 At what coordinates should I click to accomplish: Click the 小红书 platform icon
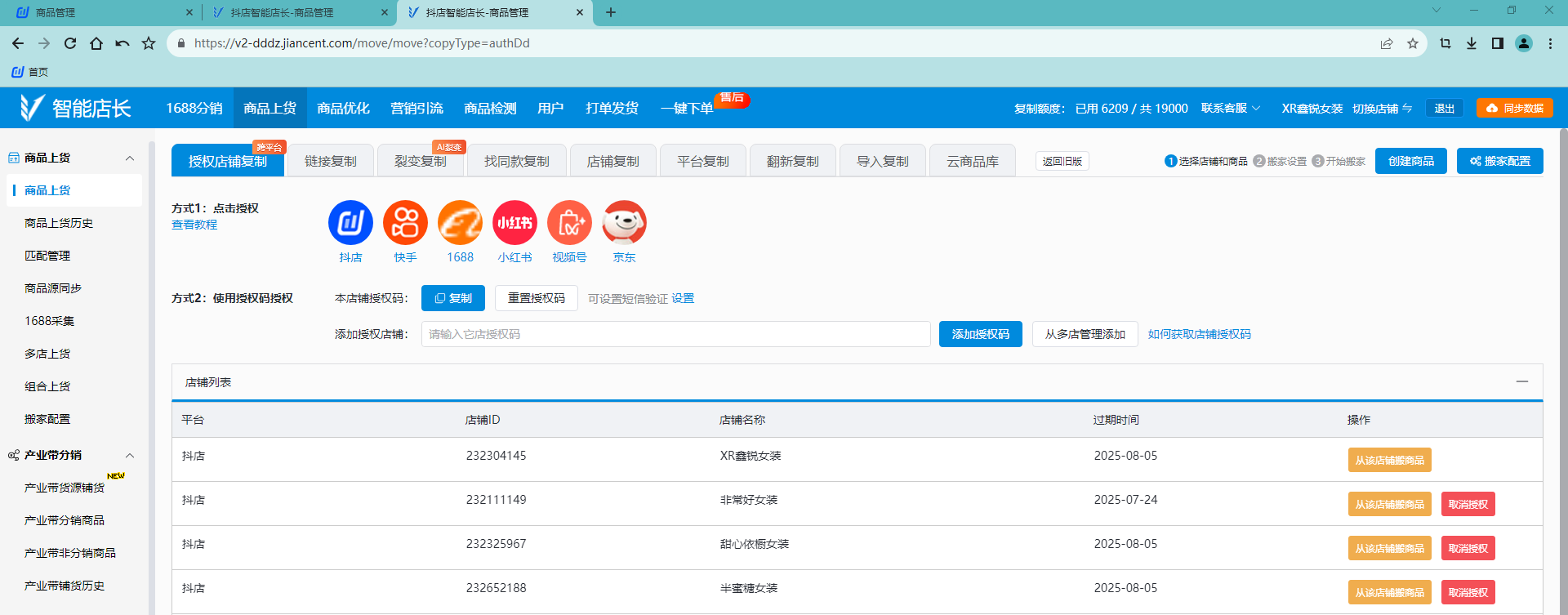(514, 223)
